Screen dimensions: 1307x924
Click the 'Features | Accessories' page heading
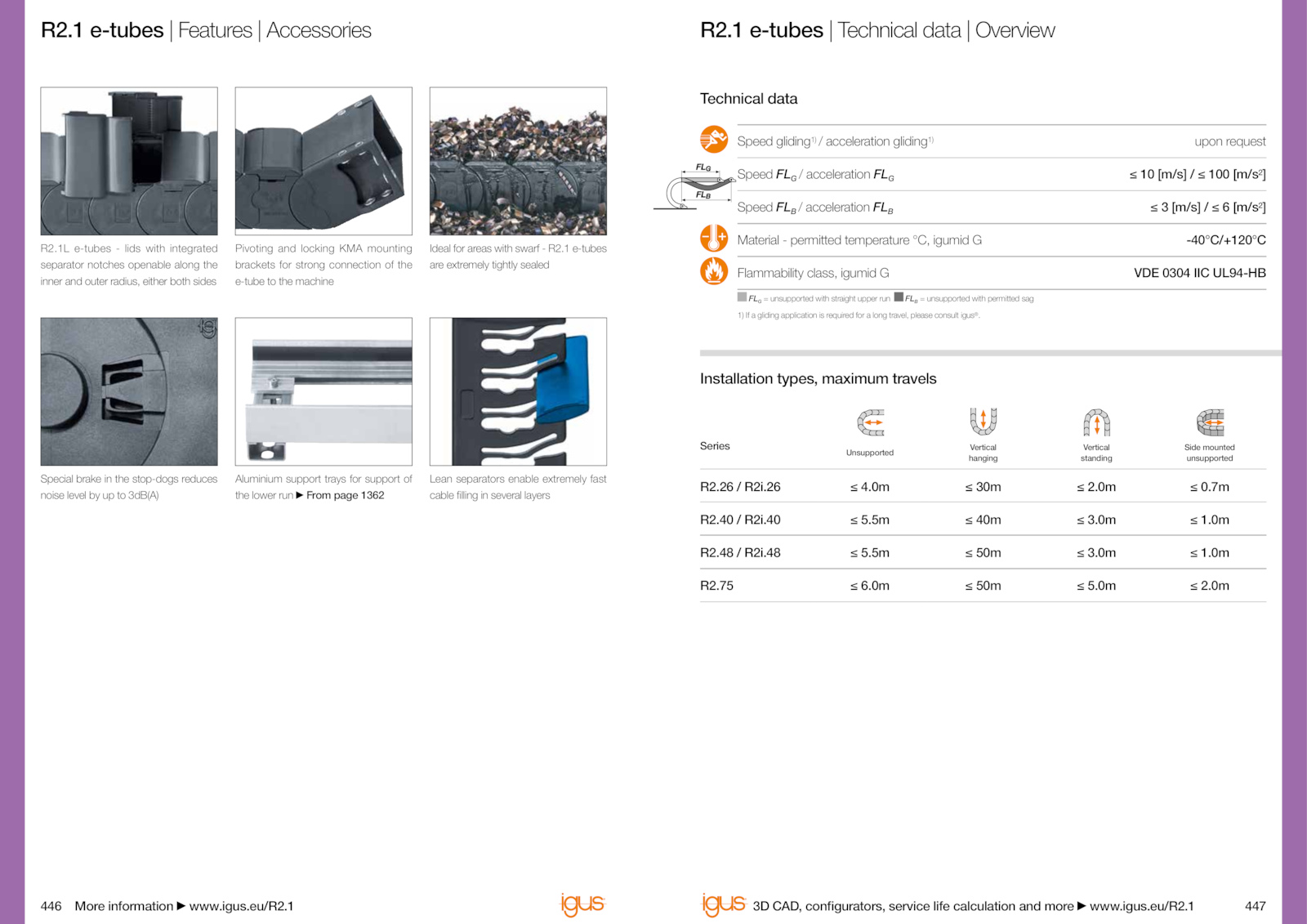tap(274, 30)
